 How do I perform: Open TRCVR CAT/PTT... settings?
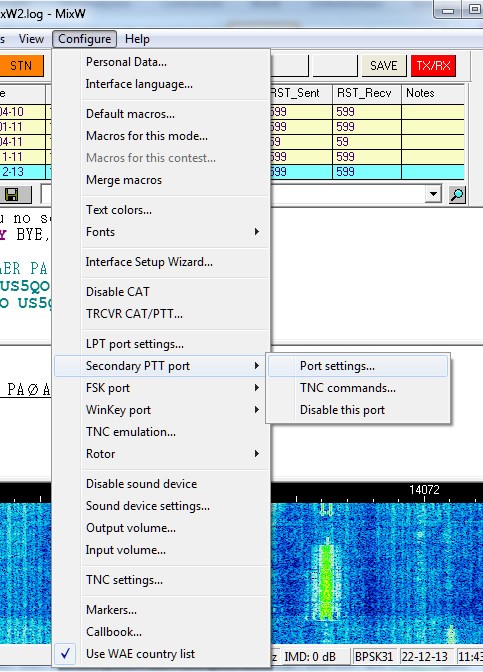(162, 314)
